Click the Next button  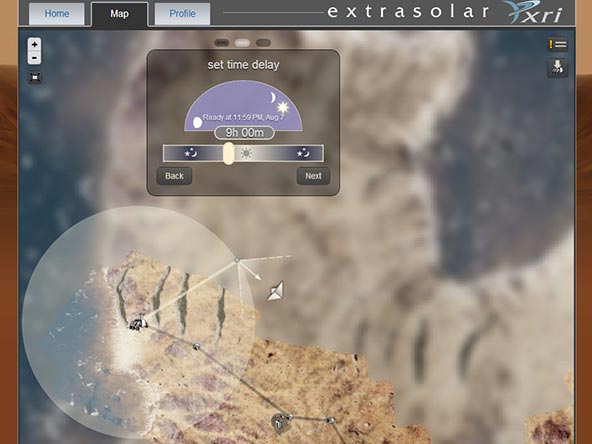313,176
